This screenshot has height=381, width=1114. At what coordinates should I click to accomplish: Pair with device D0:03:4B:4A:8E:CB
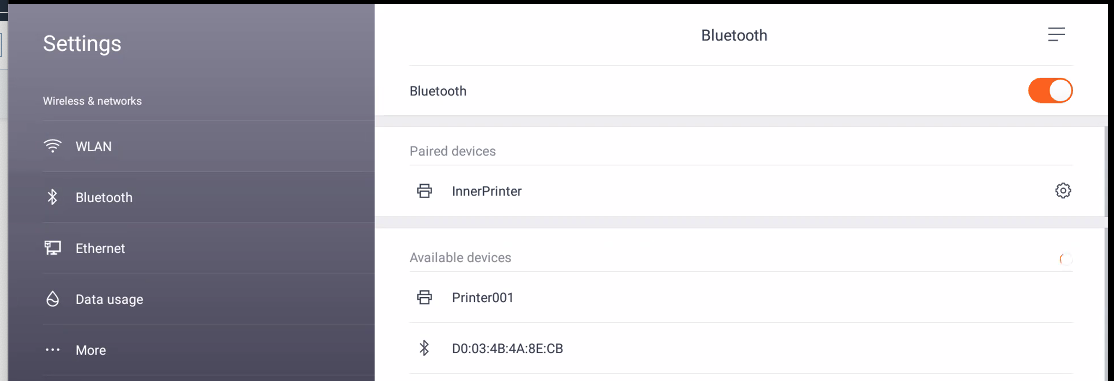741,348
